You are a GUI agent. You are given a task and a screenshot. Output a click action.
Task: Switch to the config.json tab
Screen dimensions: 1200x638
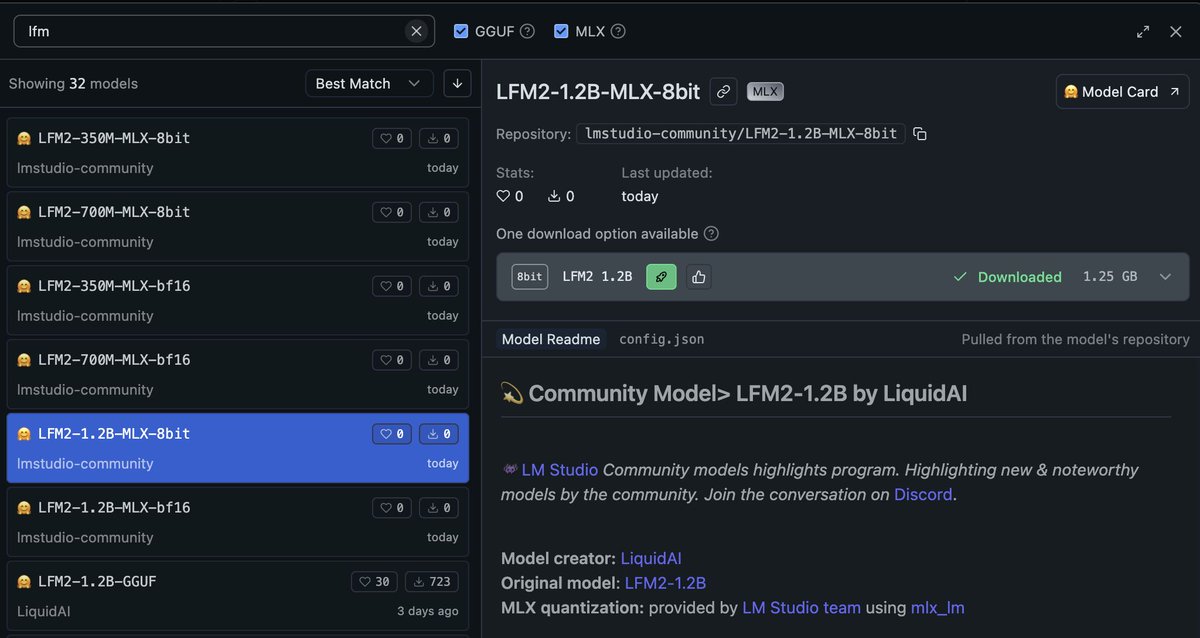pyautogui.click(x=662, y=339)
